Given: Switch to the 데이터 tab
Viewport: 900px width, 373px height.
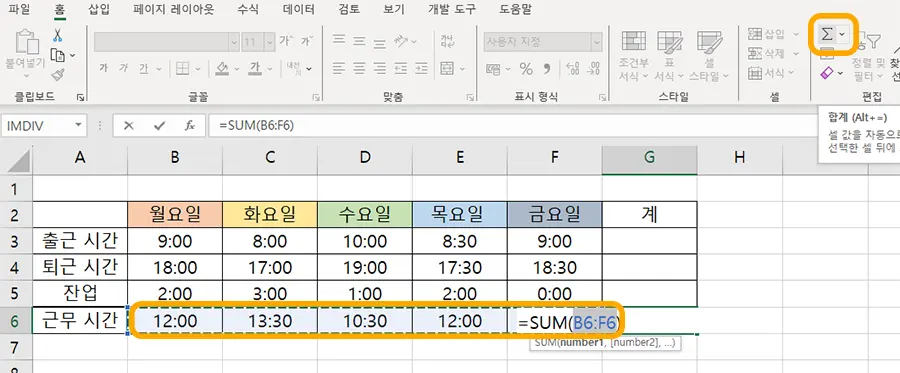Looking at the screenshot, I should 298,9.
